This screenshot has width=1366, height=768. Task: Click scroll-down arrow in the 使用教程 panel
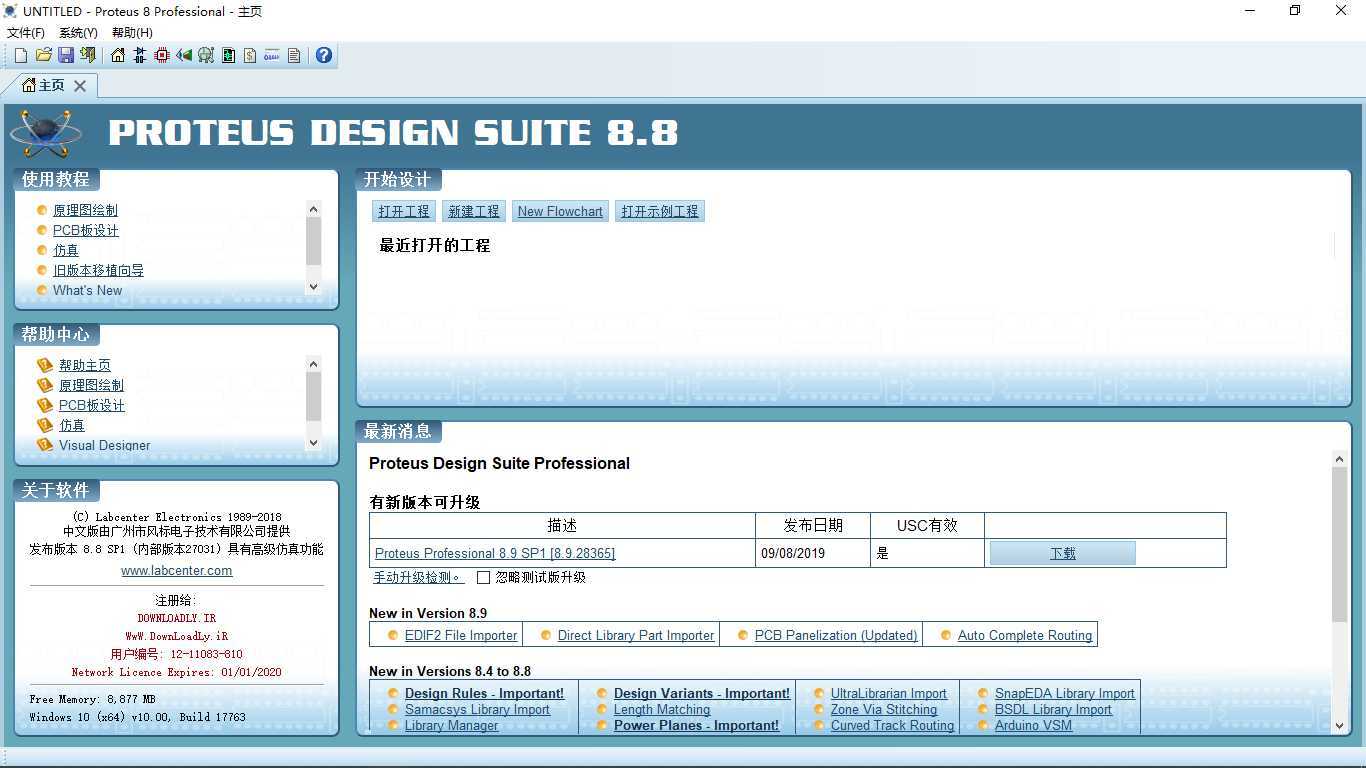[313, 286]
